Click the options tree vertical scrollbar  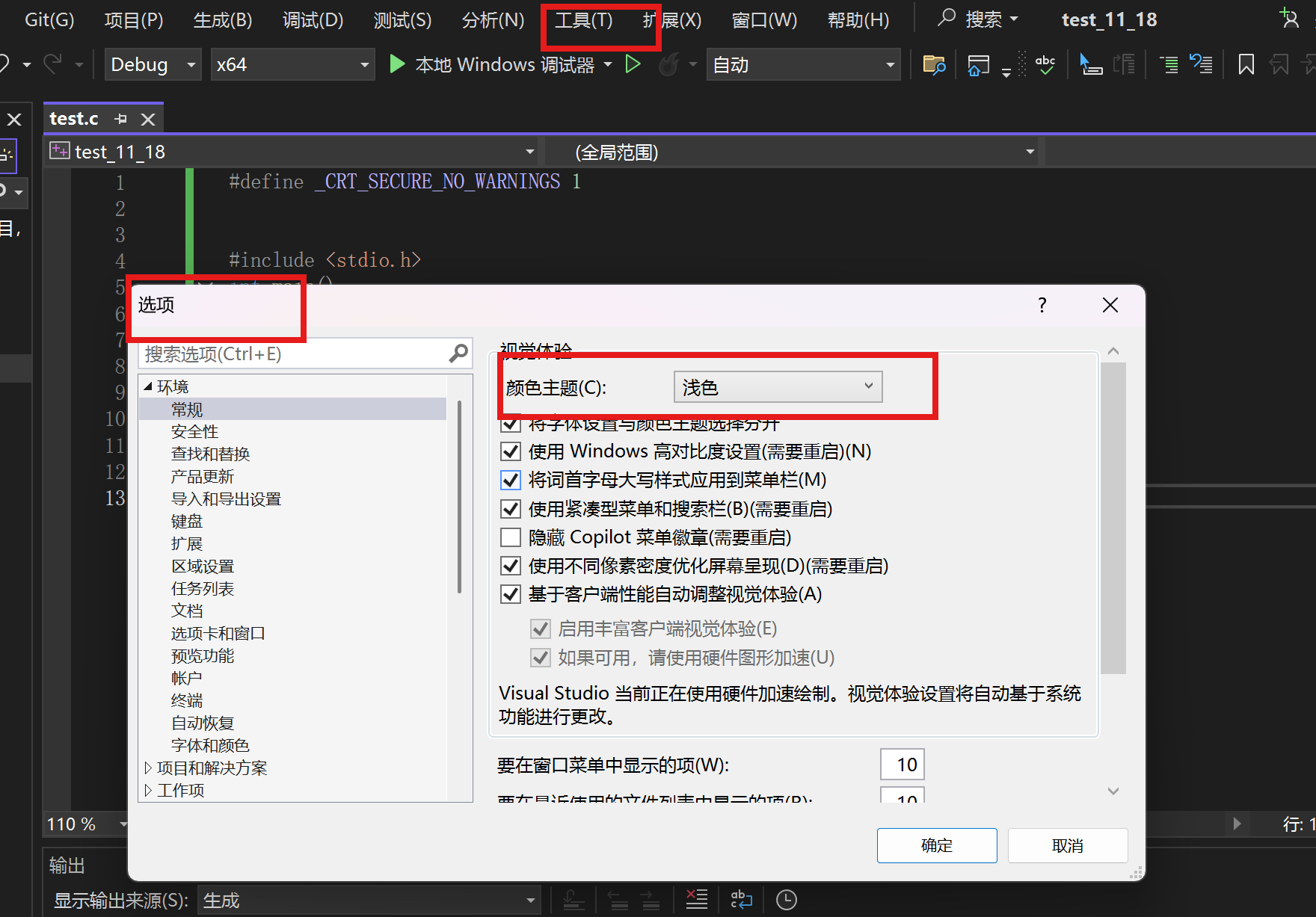tap(459, 497)
